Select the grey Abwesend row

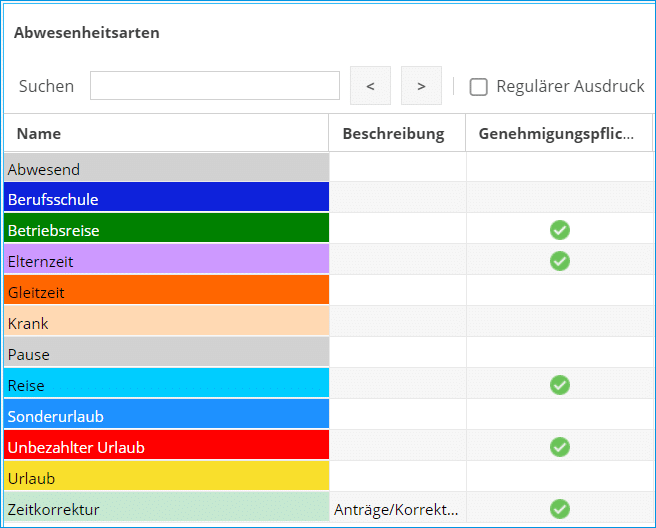click(x=166, y=169)
